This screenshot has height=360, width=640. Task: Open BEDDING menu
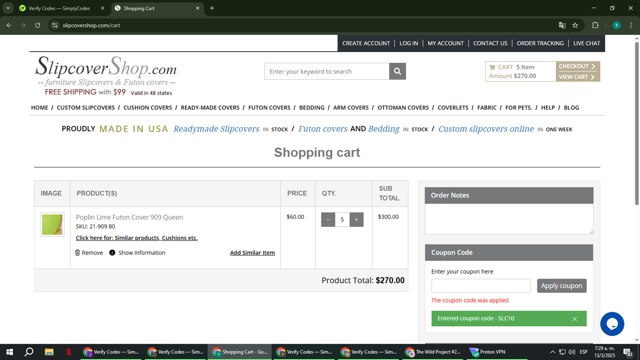(312, 108)
